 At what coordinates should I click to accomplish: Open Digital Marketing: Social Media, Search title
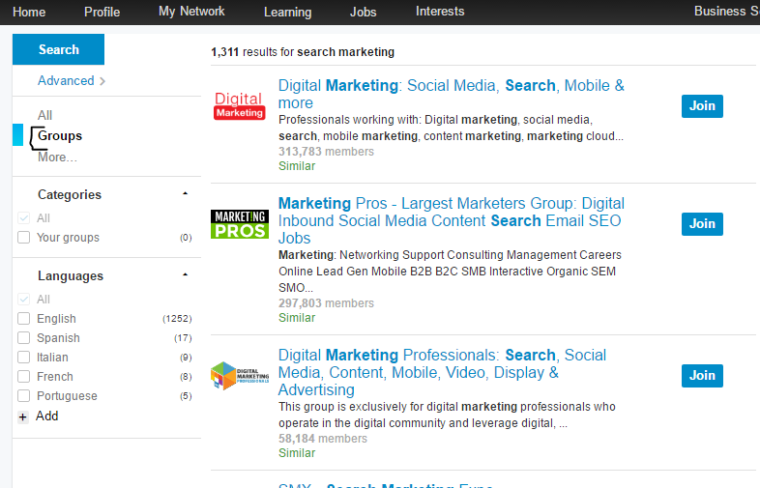click(451, 94)
